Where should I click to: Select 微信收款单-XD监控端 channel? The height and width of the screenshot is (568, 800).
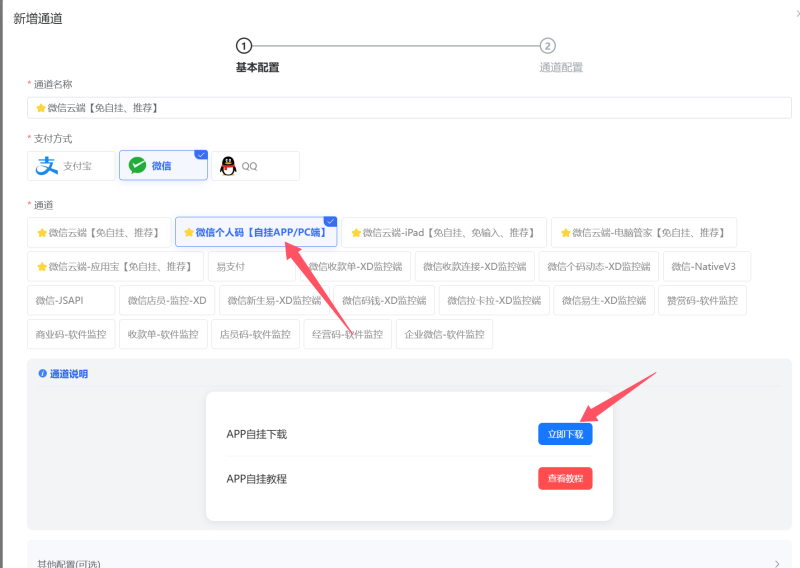click(355, 266)
